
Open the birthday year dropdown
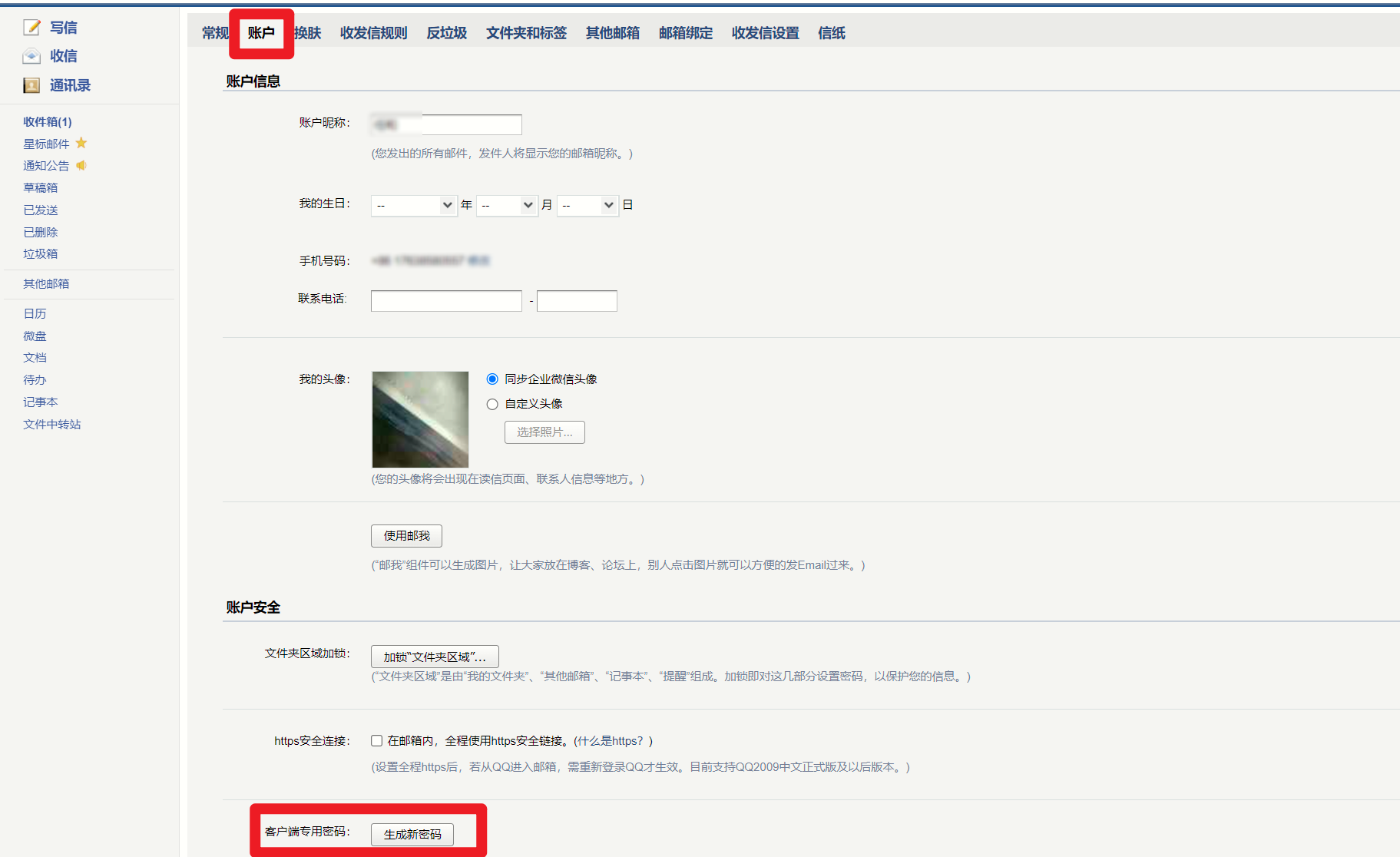(x=414, y=205)
